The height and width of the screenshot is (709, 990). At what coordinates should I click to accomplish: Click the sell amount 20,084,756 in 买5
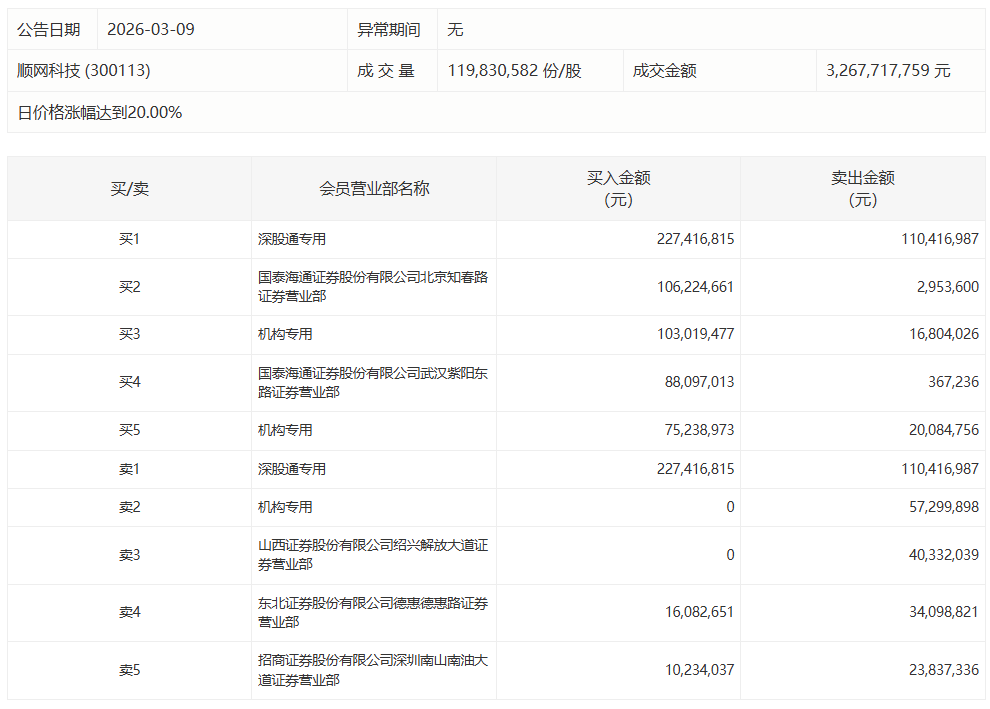pos(939,430)
